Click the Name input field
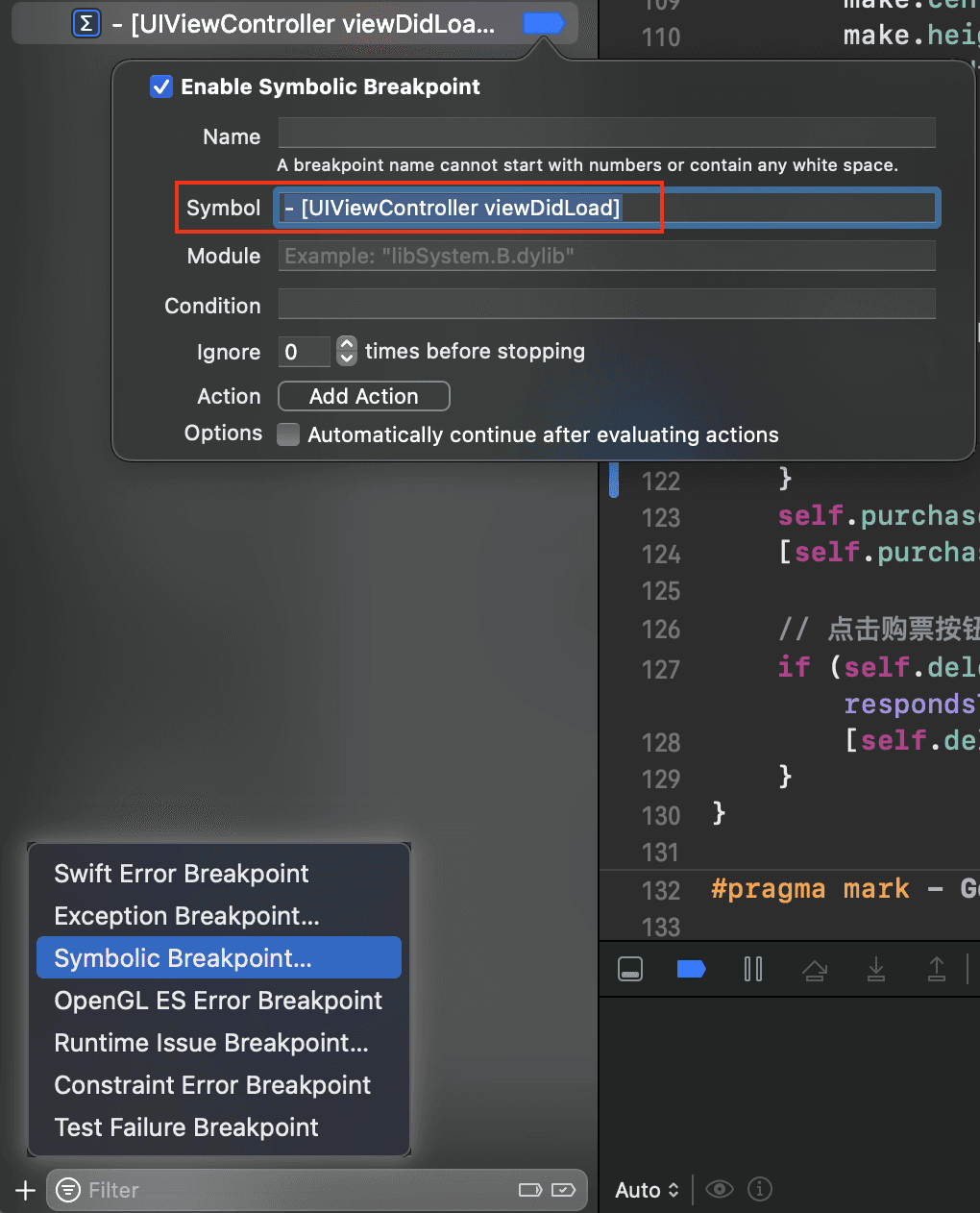The image size is (980, 1213). (x=606, y=134)
